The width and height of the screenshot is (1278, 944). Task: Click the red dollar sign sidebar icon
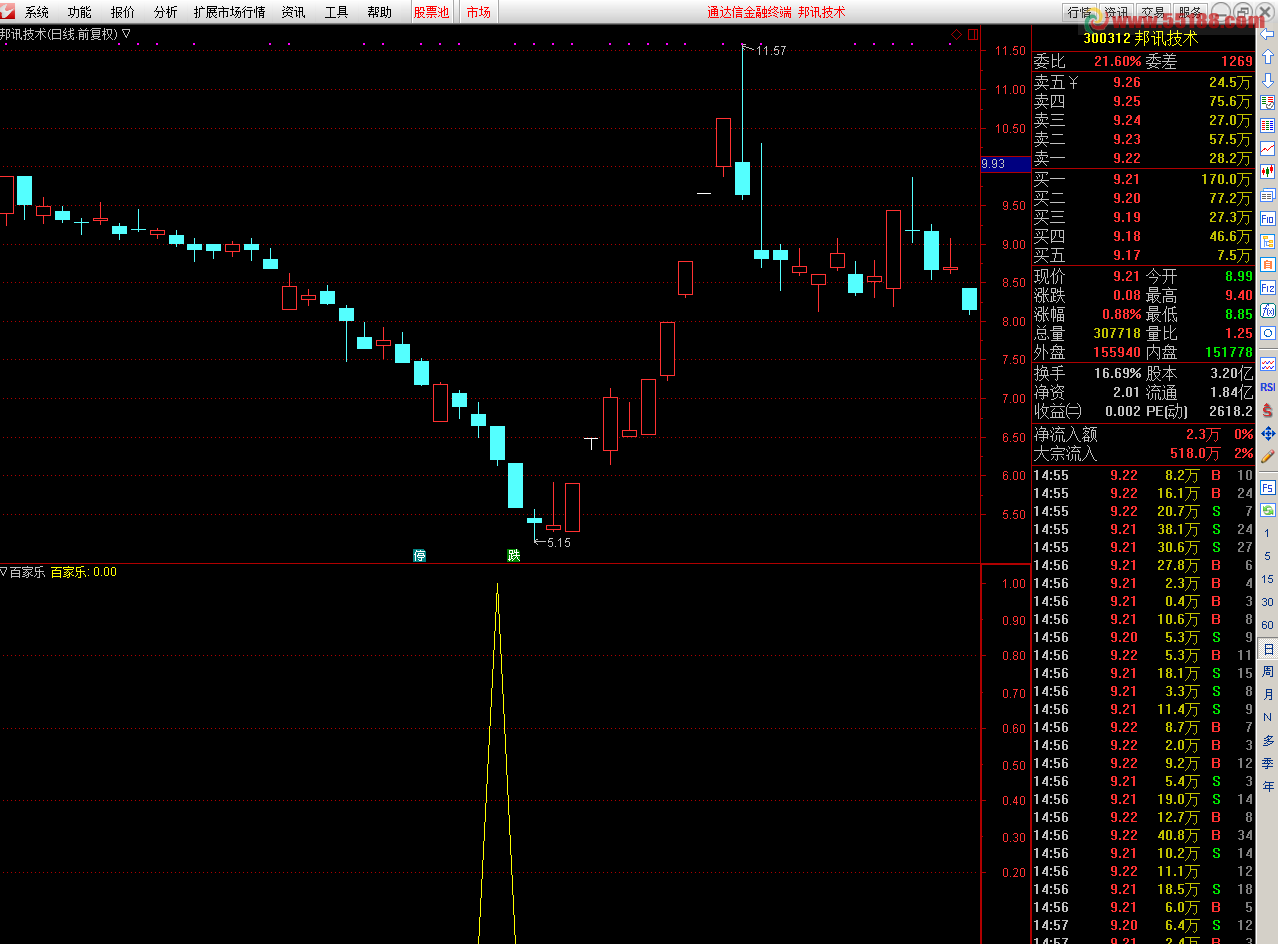1267,410
